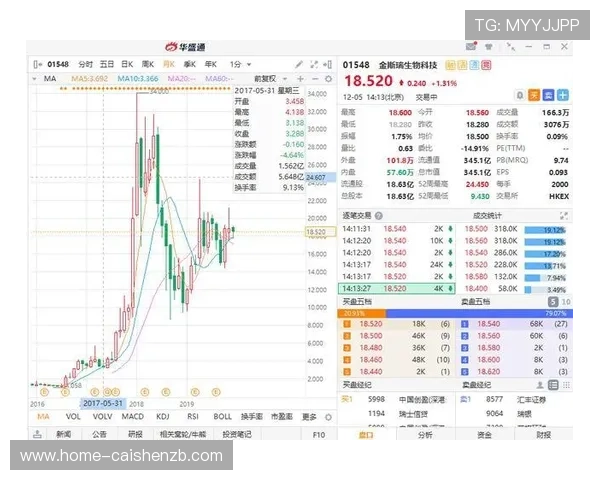Toggle the MACD indicator
600x480 pixels.
point(132,416)
